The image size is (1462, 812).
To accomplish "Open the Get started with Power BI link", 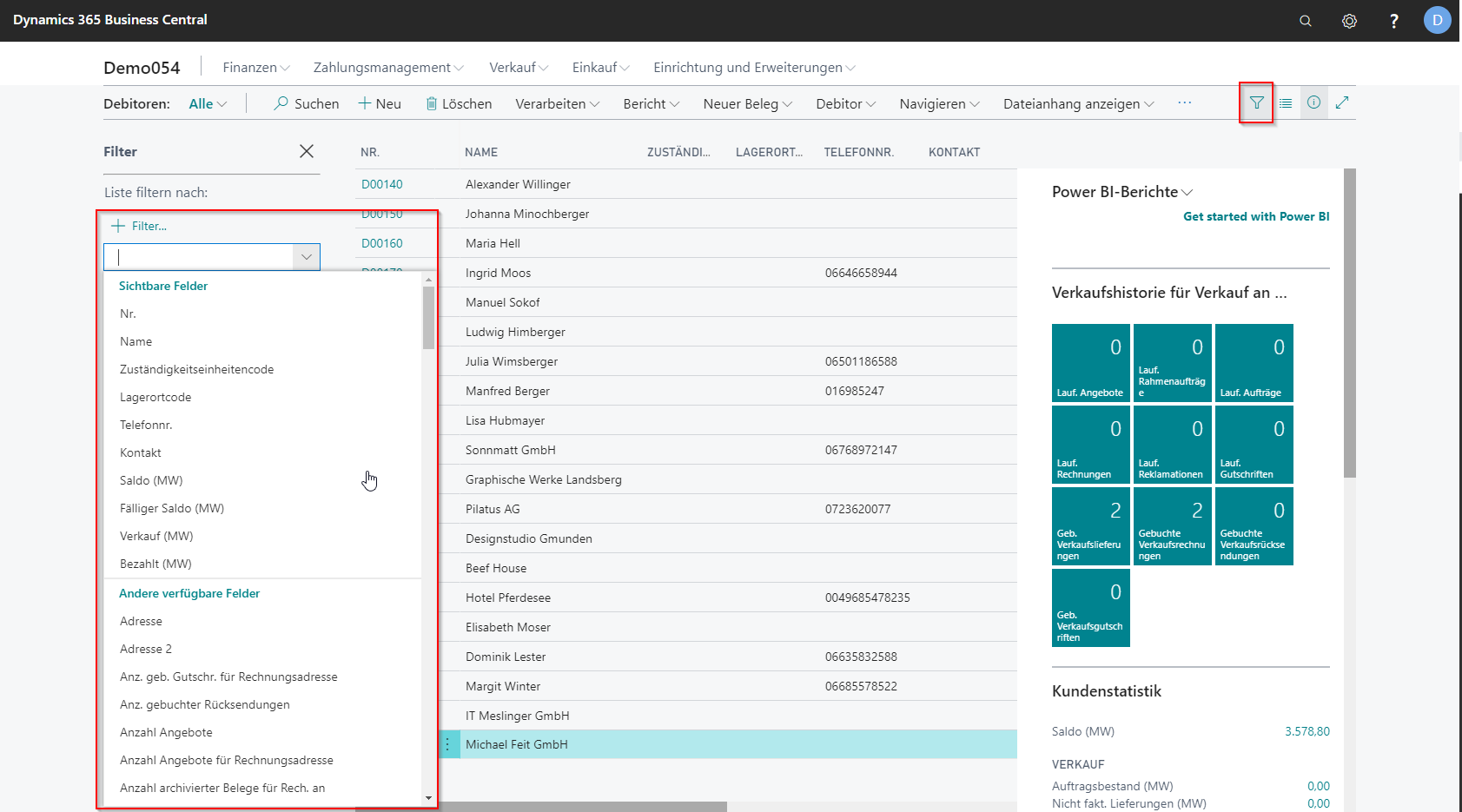I will click(1255, 216).
